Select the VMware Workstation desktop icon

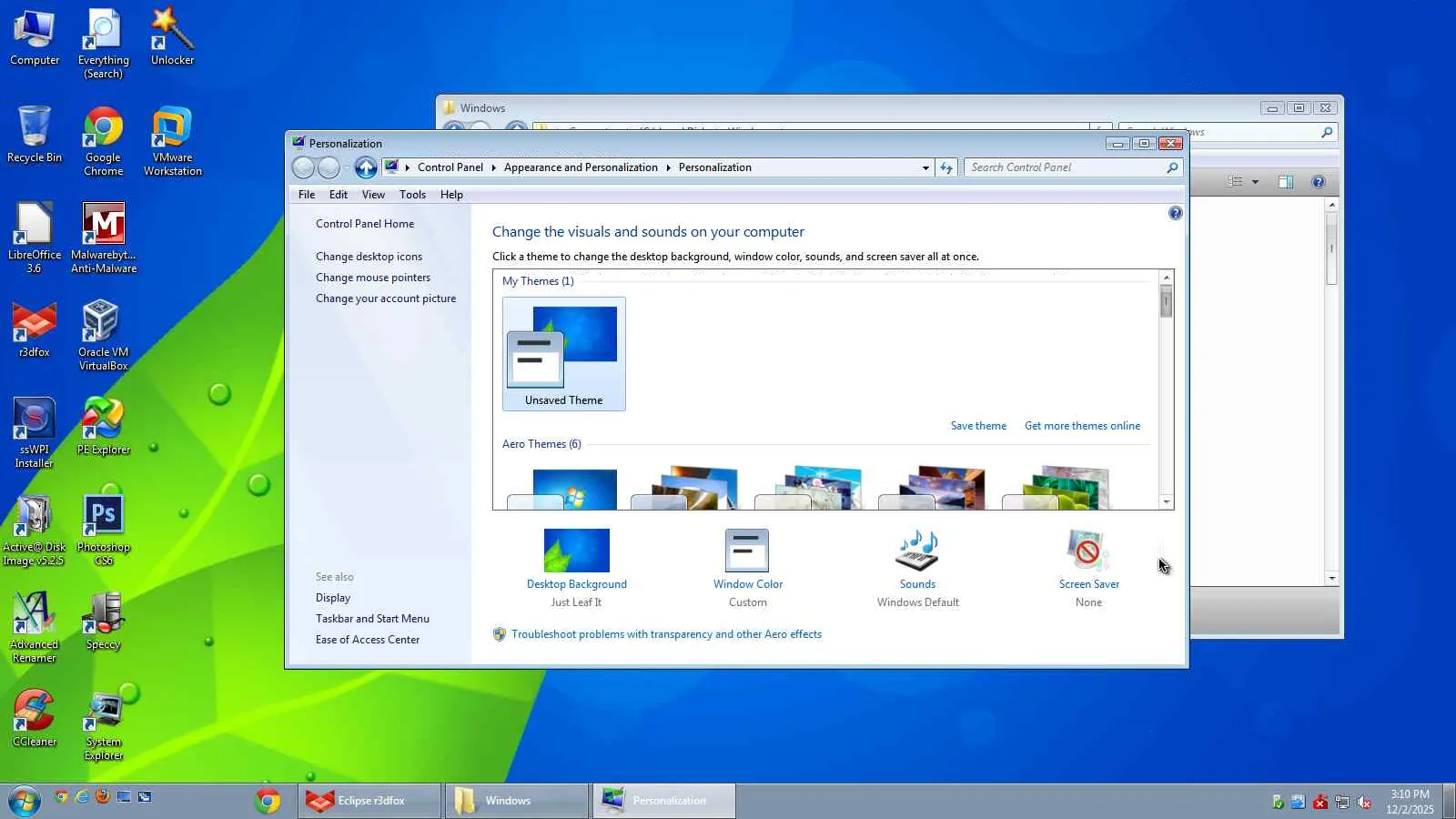[x=173, y=141]
